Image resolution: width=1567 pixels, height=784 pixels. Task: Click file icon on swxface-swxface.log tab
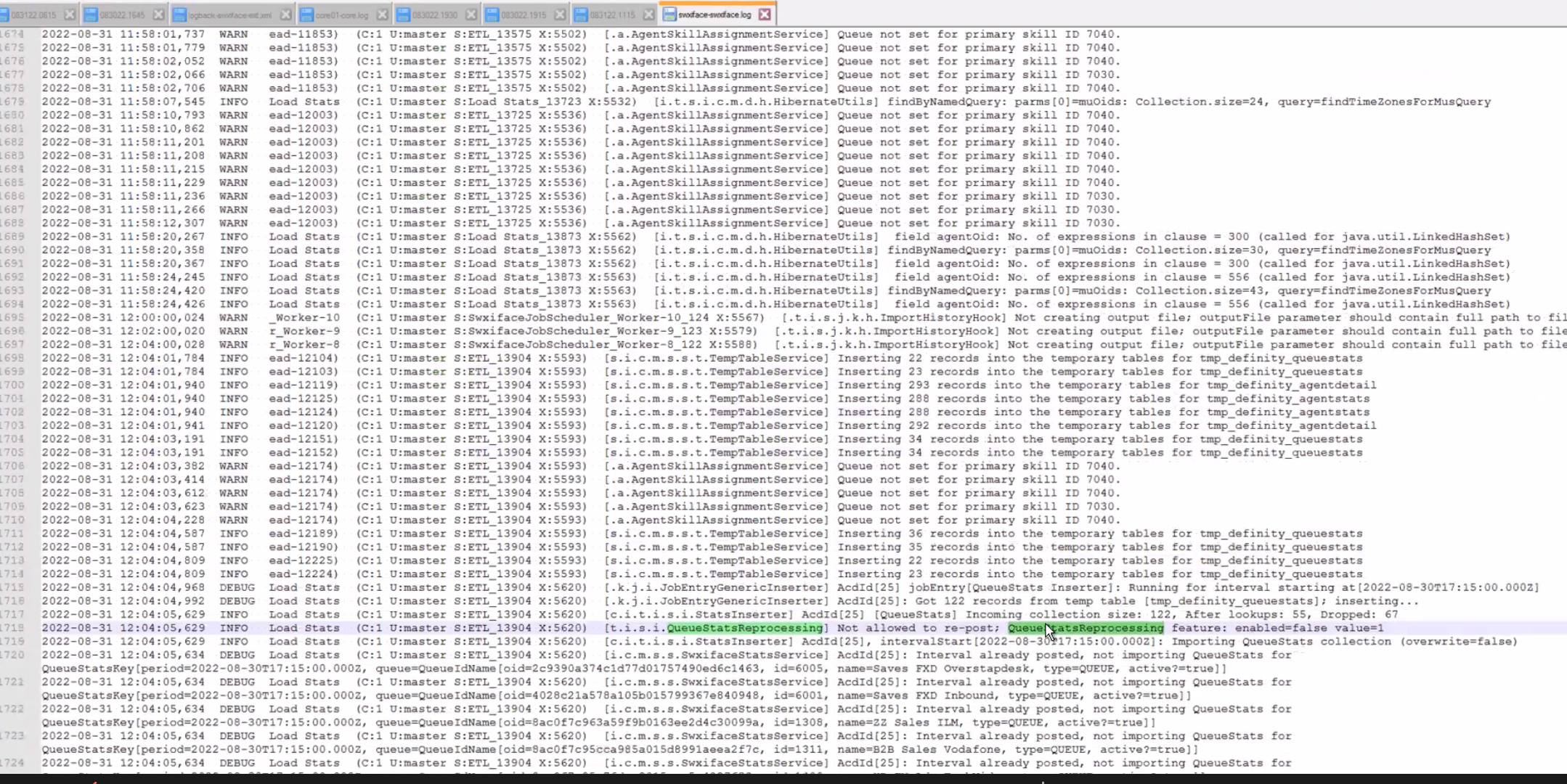669,15
